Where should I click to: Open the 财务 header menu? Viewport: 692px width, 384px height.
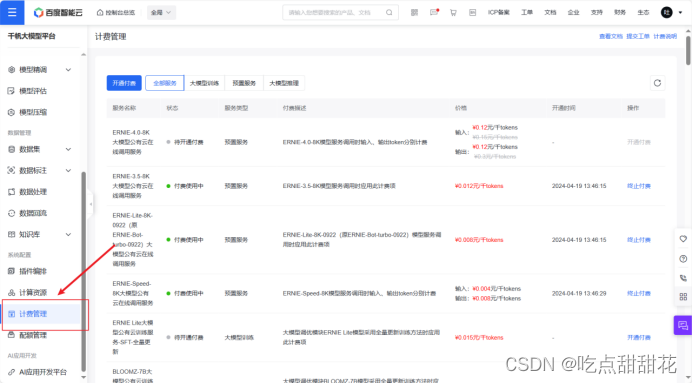[x=620, y=12]
